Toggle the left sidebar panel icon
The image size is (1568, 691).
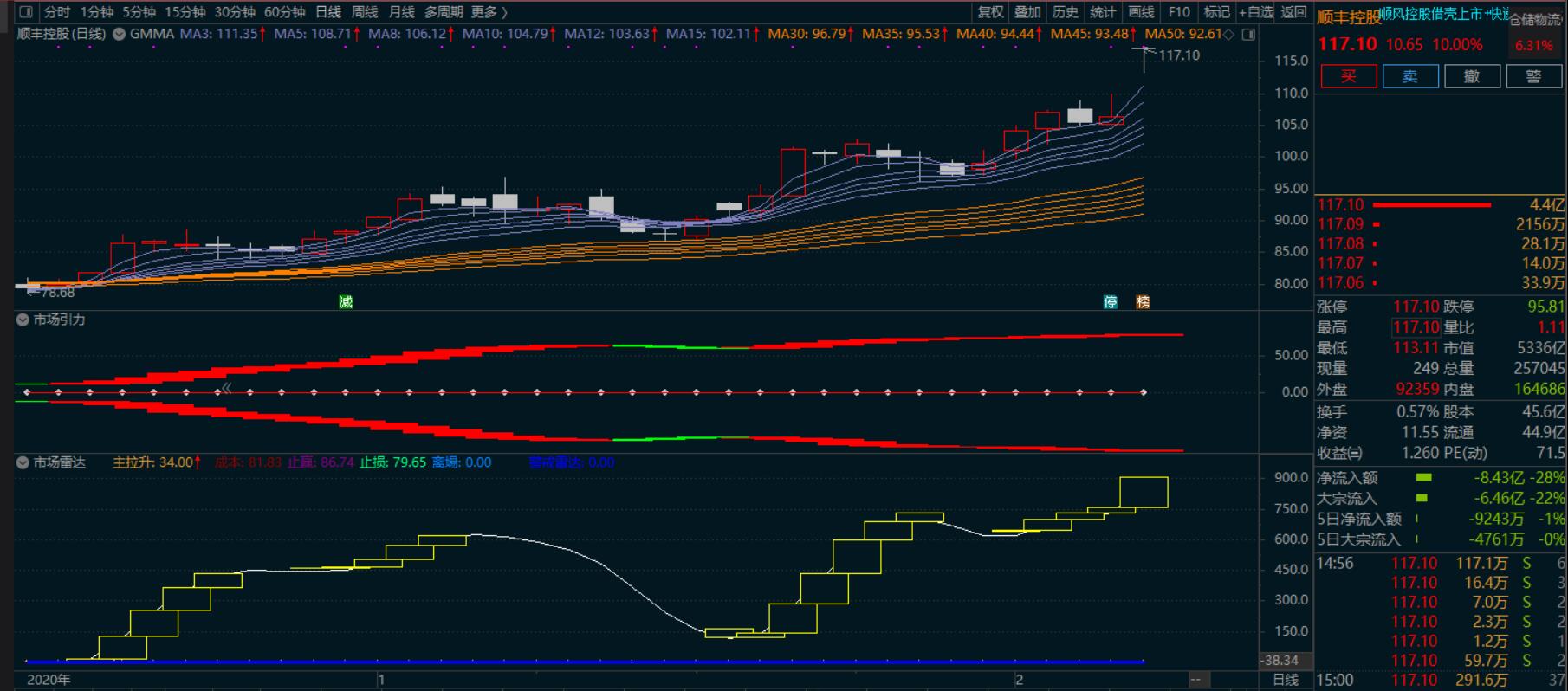coord(25,12)
